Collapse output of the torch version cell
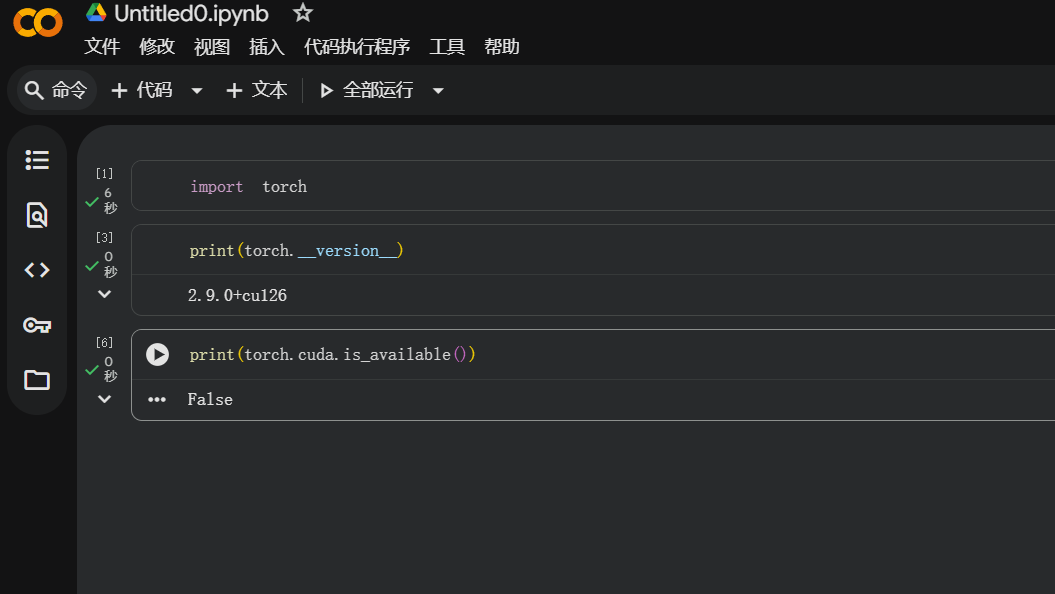This screenshot has height=594, width=1055. pos(104,294)
